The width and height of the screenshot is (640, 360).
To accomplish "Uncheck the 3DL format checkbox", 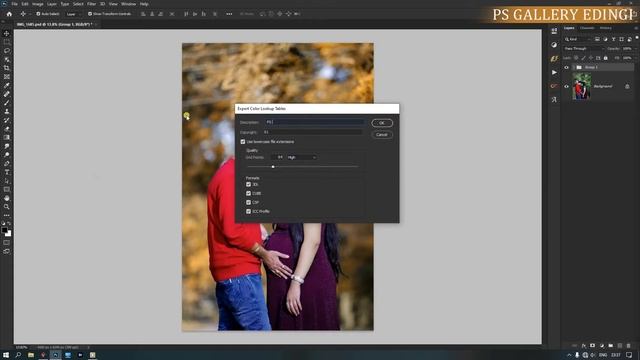I will click(x=249, y=184).
